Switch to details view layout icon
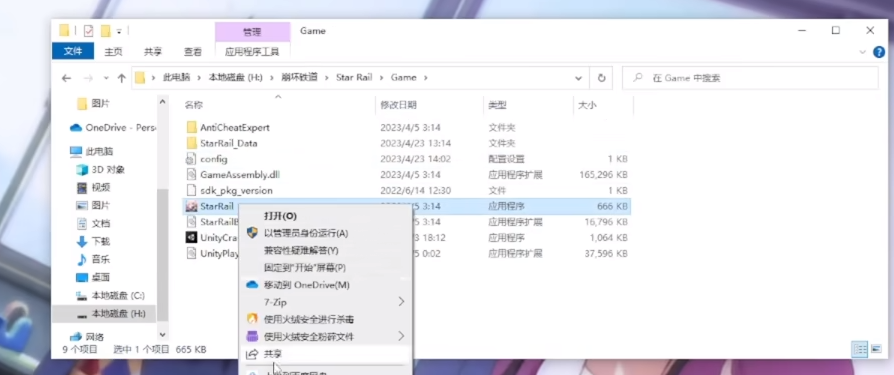Viewport: 894px width, 375px height. pyautogui.click(x=860, y=349)
